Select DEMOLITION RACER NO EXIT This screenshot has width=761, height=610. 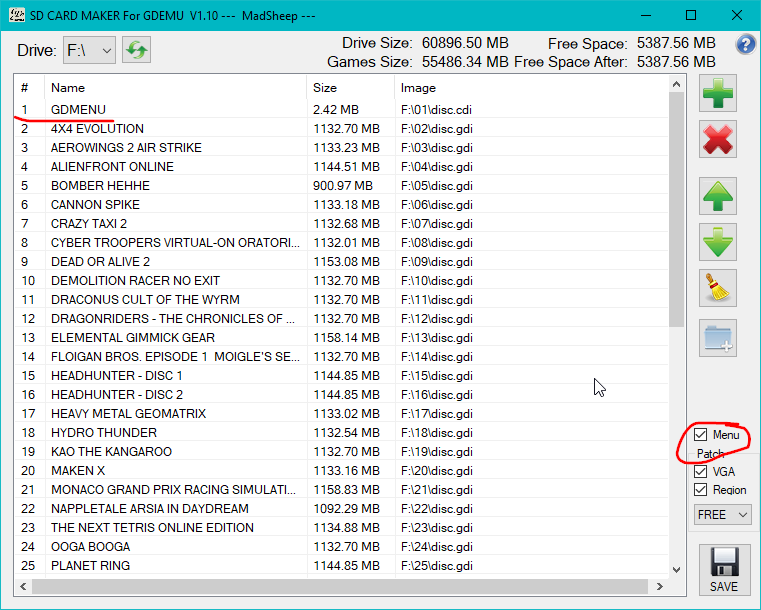click(341, 280)
